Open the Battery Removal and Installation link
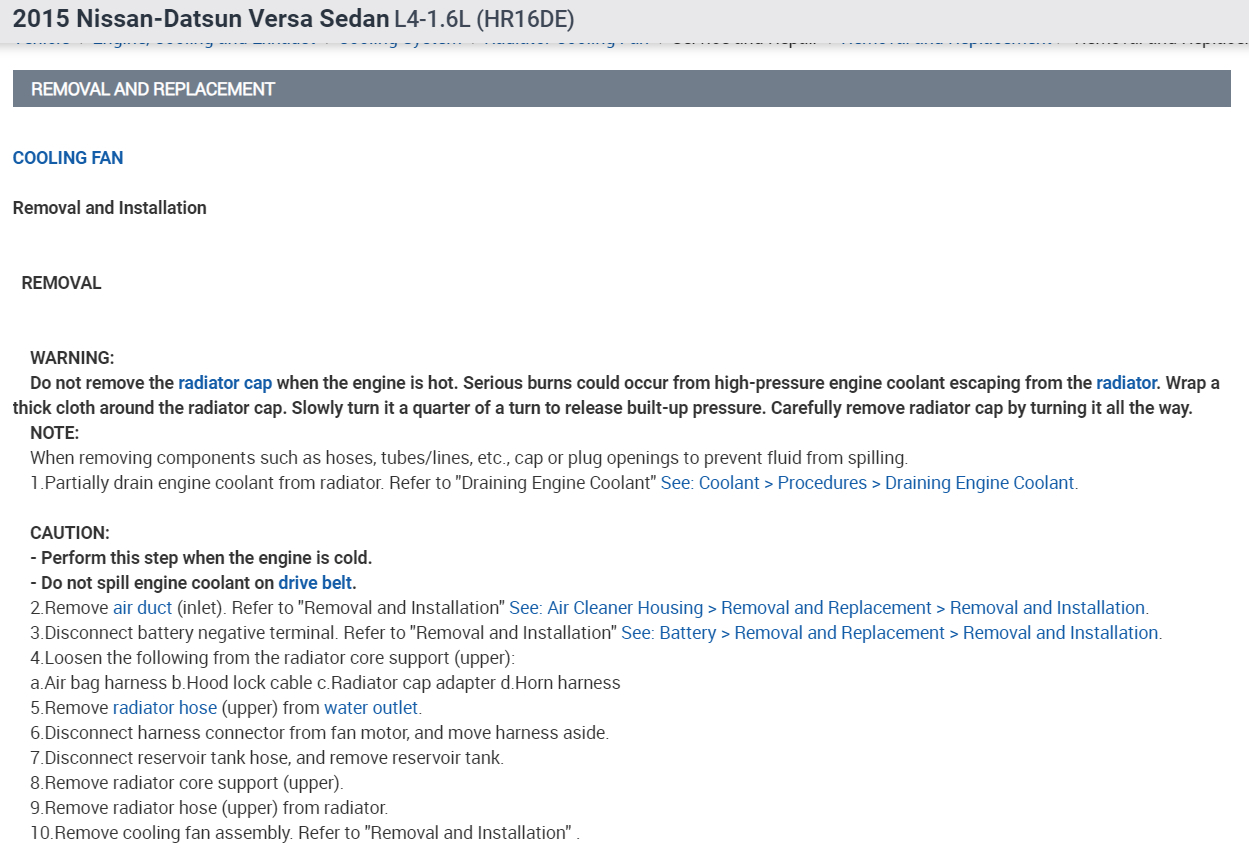This screenshot has width=1249, height=858. [890, 633]
